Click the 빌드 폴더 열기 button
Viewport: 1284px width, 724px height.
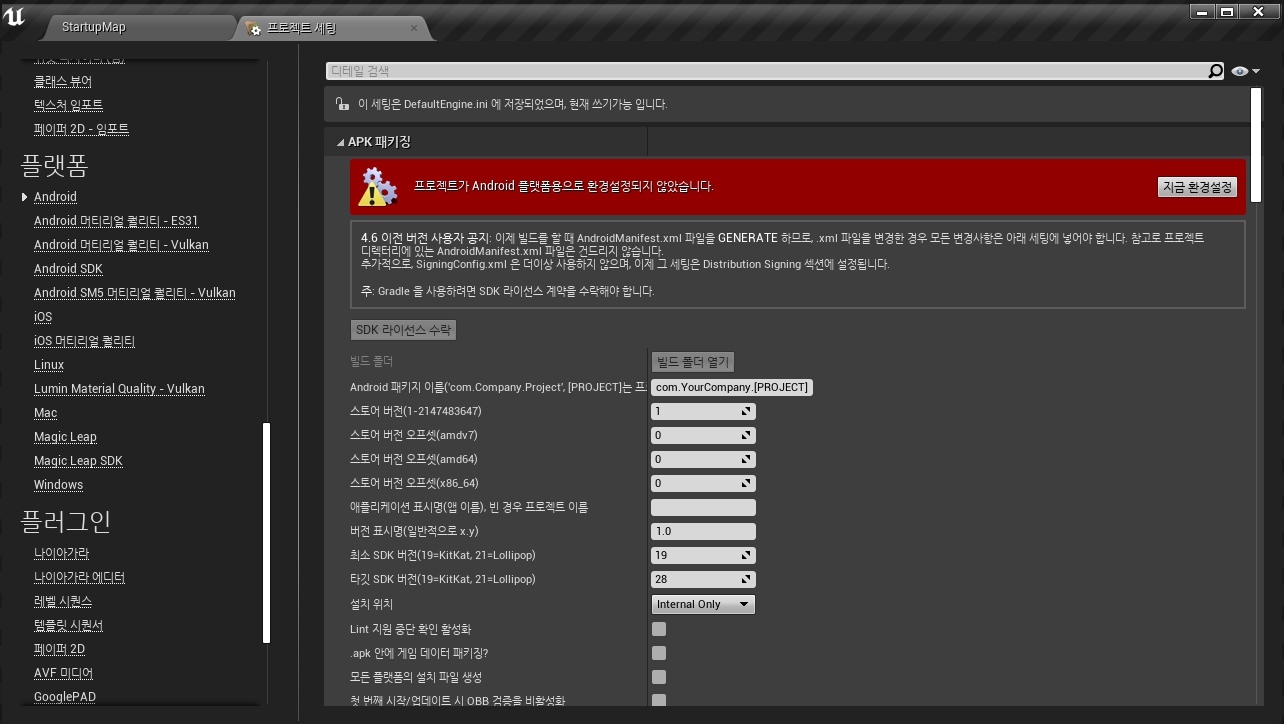(x=693, y=362)
